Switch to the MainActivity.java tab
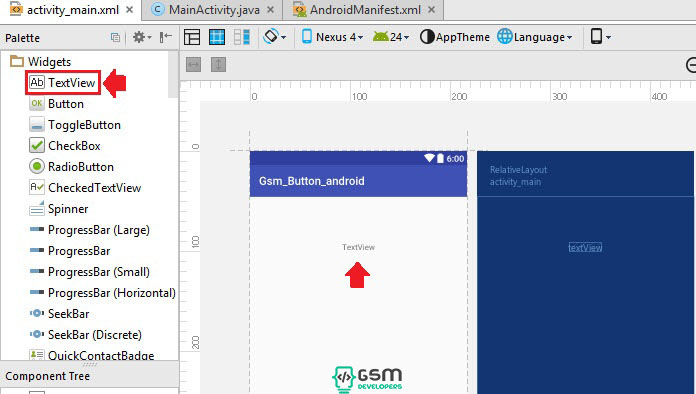The height and width of the screenshot is (394, 696). [214, 10]
